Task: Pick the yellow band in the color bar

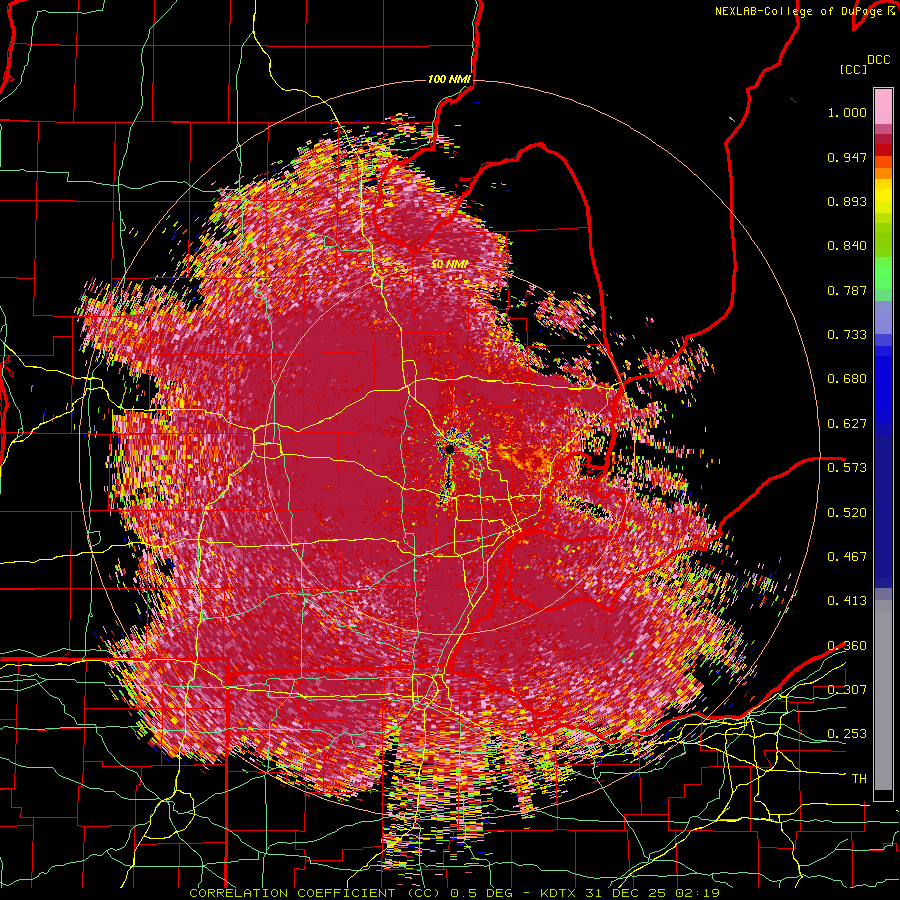Action: [x=883, y=196]
